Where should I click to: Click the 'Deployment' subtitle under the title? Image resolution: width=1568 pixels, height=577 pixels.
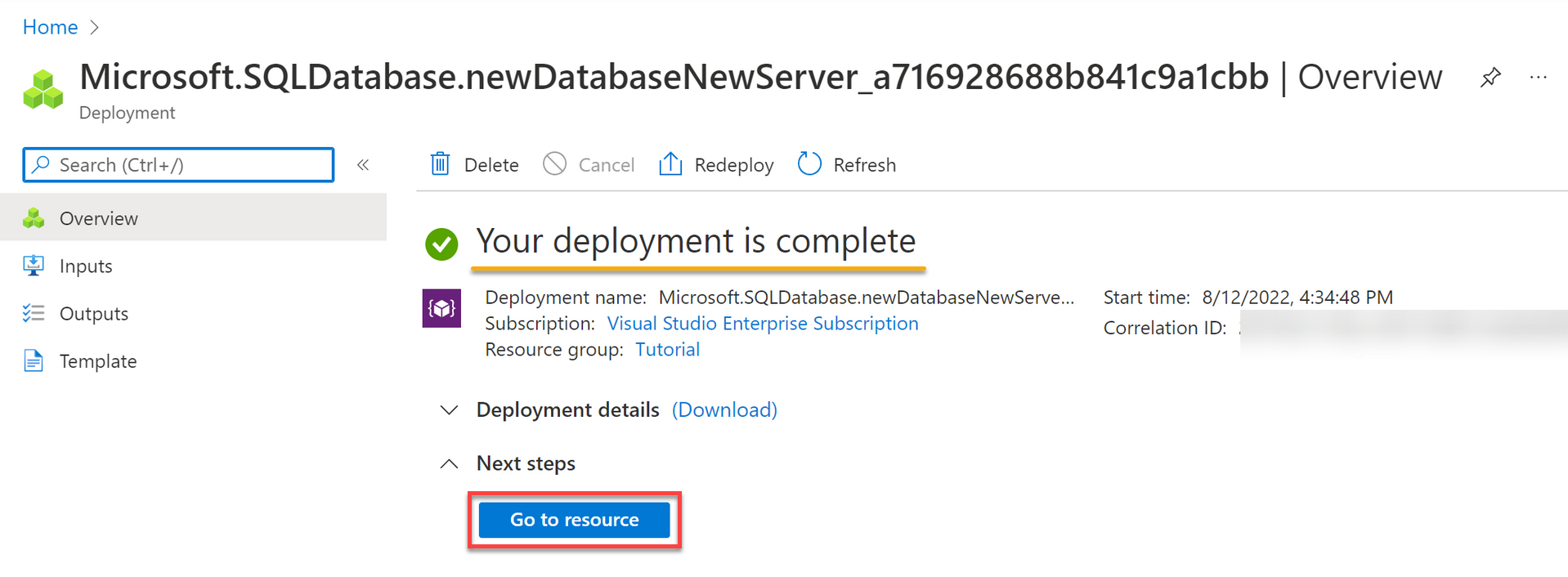tap(127, 113)
